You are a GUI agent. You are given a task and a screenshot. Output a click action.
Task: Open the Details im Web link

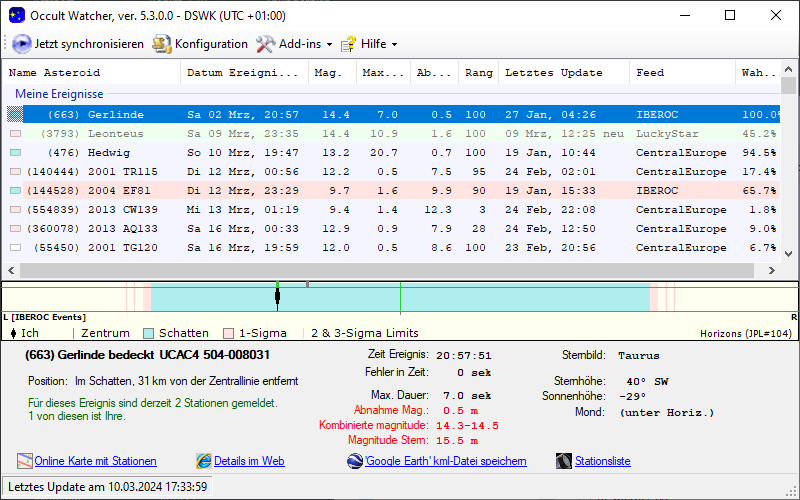(249, 461)
